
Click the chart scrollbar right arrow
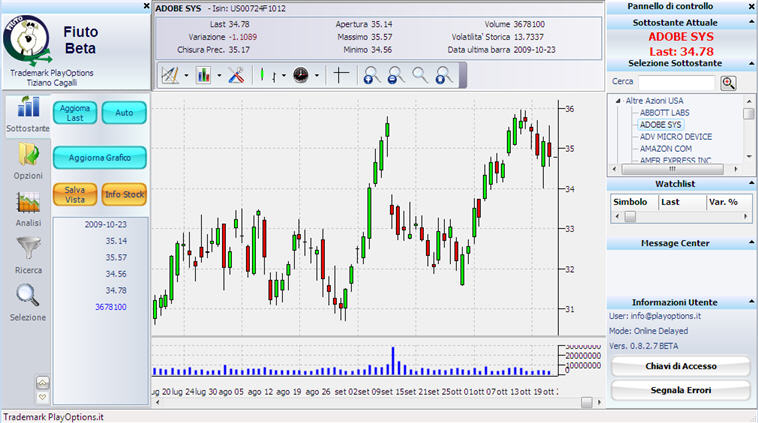point(599,402)
